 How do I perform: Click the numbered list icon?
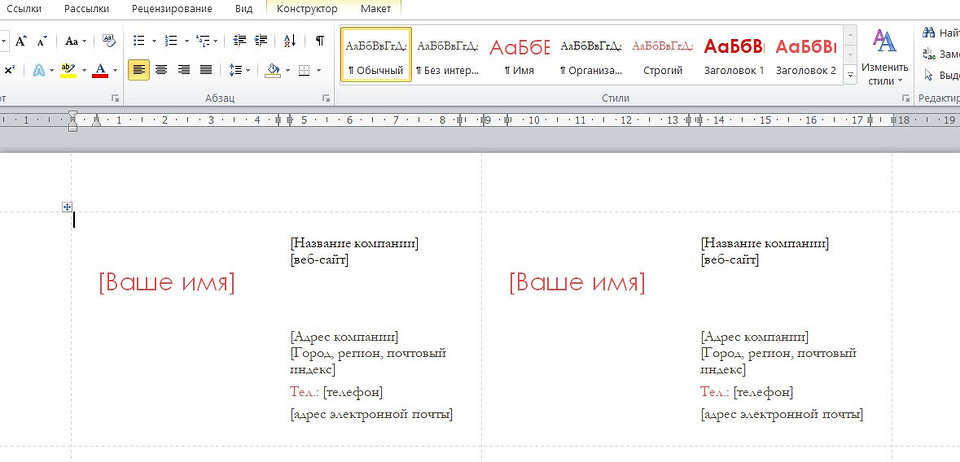(171, 41)
